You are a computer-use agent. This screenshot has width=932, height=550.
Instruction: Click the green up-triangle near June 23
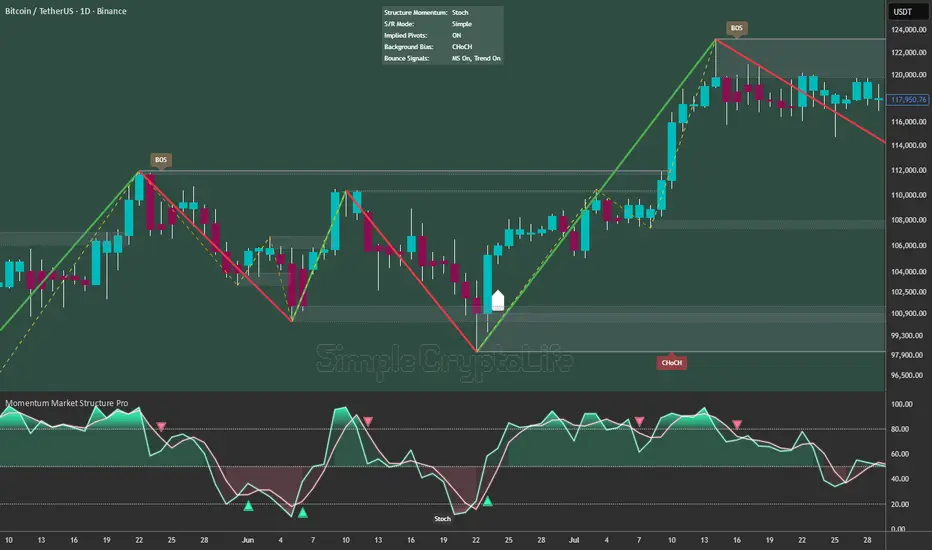(x=487, y=501)
